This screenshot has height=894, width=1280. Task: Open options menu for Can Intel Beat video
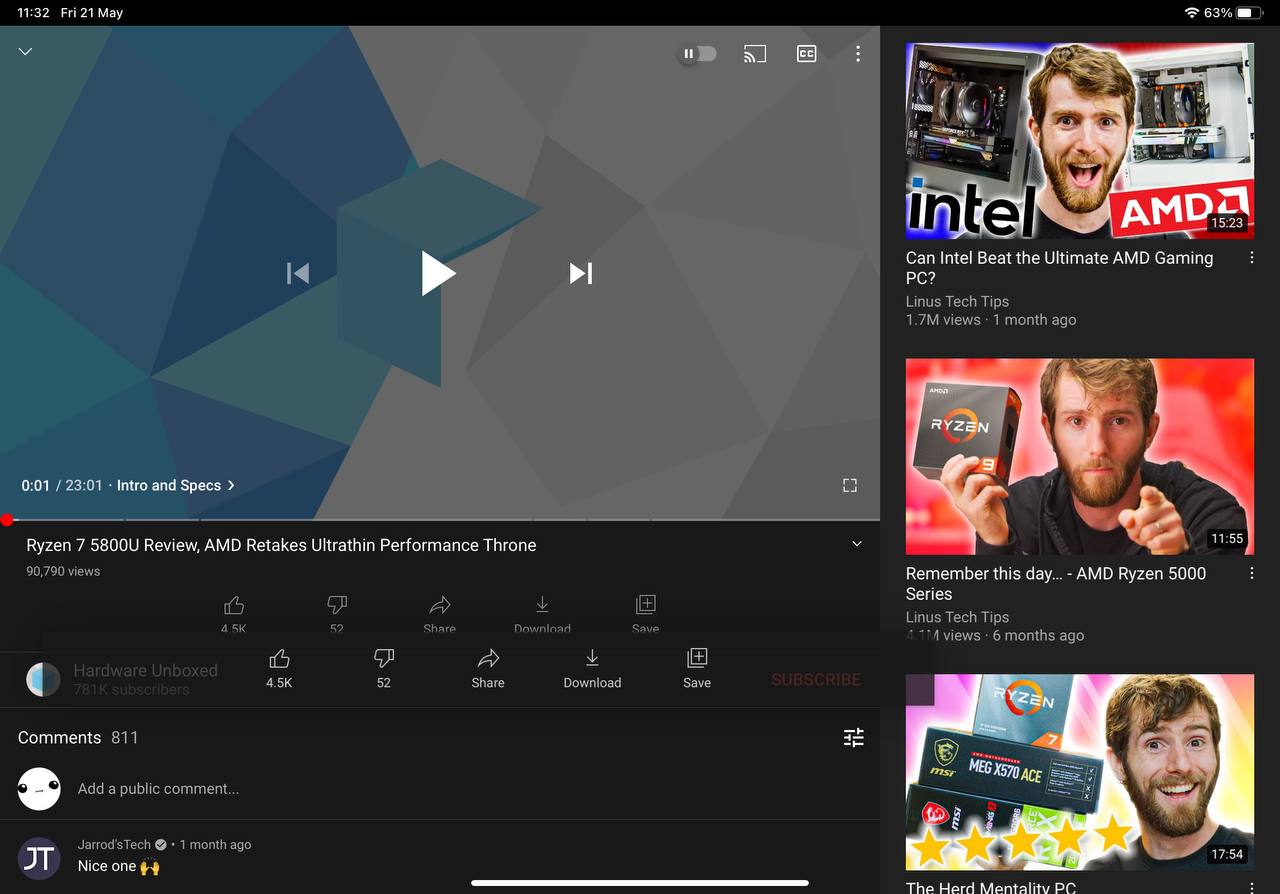(x=1252, y=258)
